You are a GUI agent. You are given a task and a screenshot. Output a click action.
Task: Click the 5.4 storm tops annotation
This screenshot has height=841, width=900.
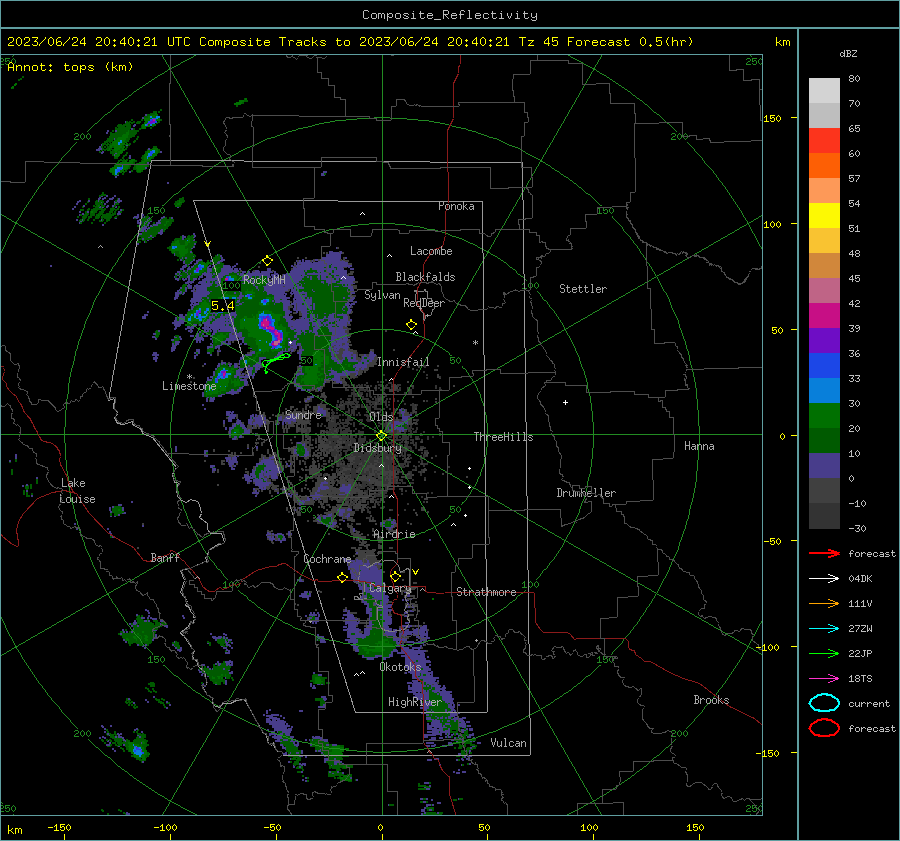223,305
